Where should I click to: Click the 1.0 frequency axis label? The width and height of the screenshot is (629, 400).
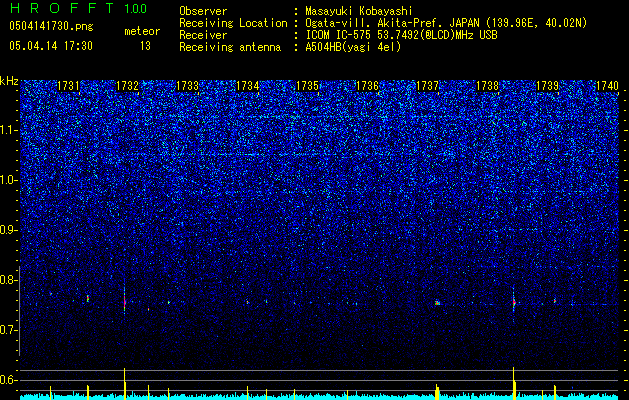coord(9,180)
